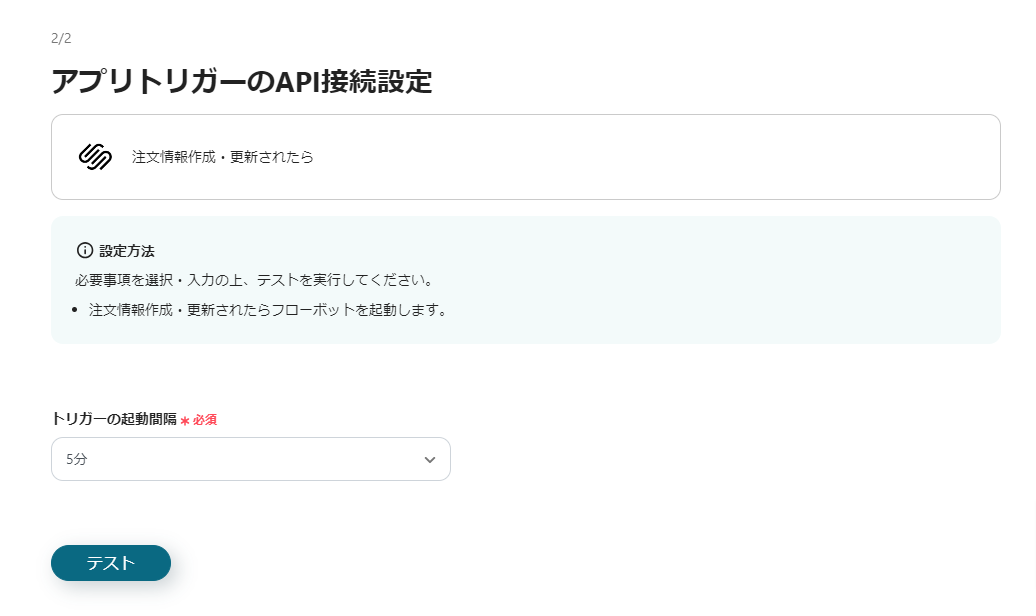
Task: Click the Square app logo icon
Action: point(95,157)
